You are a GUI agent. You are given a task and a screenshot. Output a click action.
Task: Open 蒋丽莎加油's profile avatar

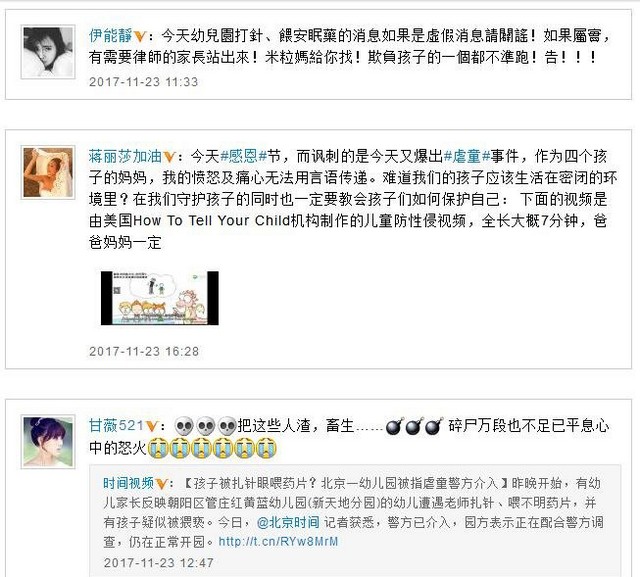tap(48, 172)
